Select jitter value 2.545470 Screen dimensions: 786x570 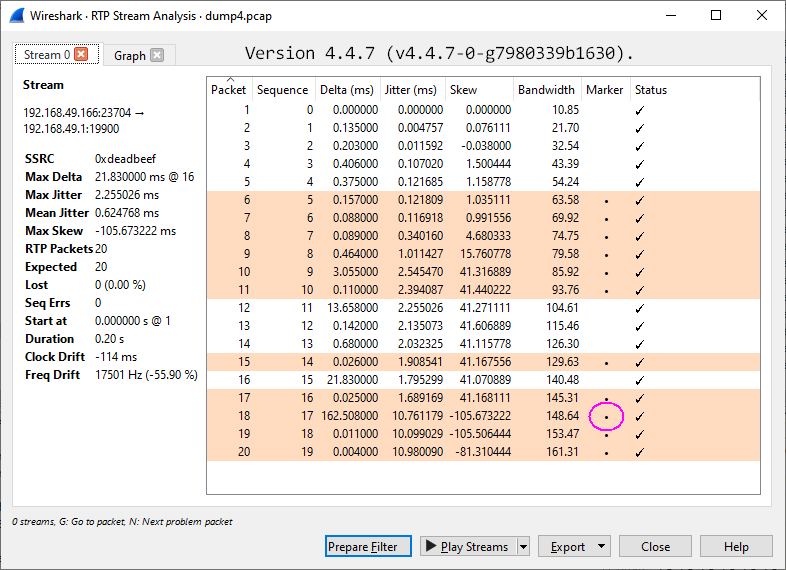(x=421, y=272)
